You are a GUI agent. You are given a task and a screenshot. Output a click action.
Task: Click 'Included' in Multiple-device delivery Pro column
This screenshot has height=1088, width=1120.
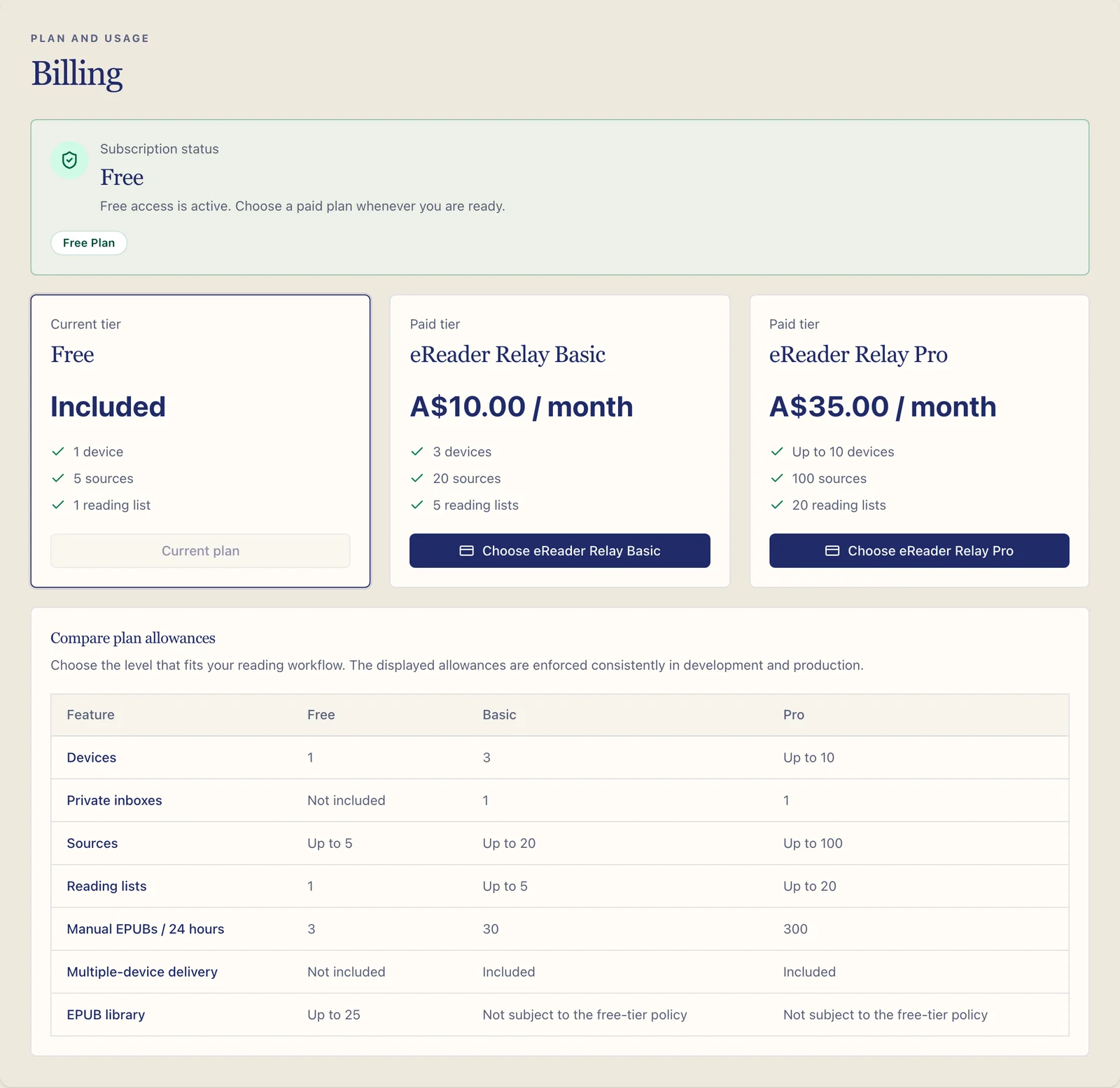(x=810, y=972)
